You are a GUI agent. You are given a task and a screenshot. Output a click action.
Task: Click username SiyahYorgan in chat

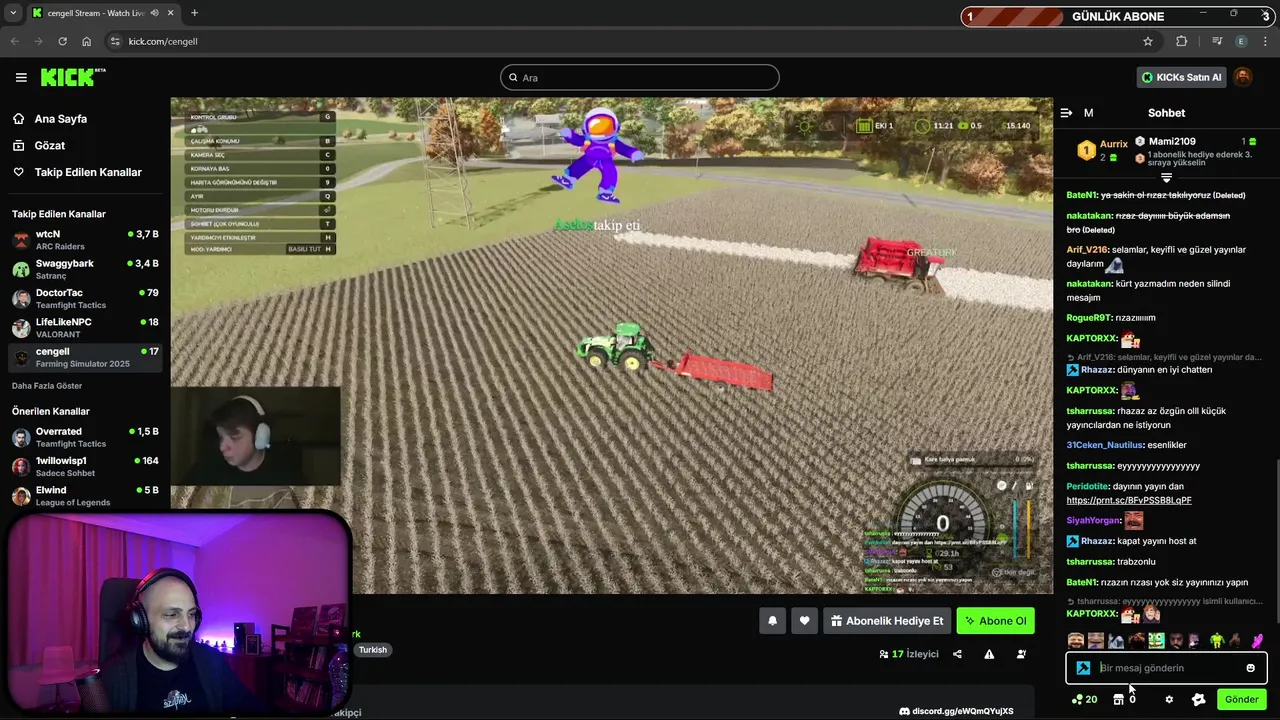[1093, 521]
